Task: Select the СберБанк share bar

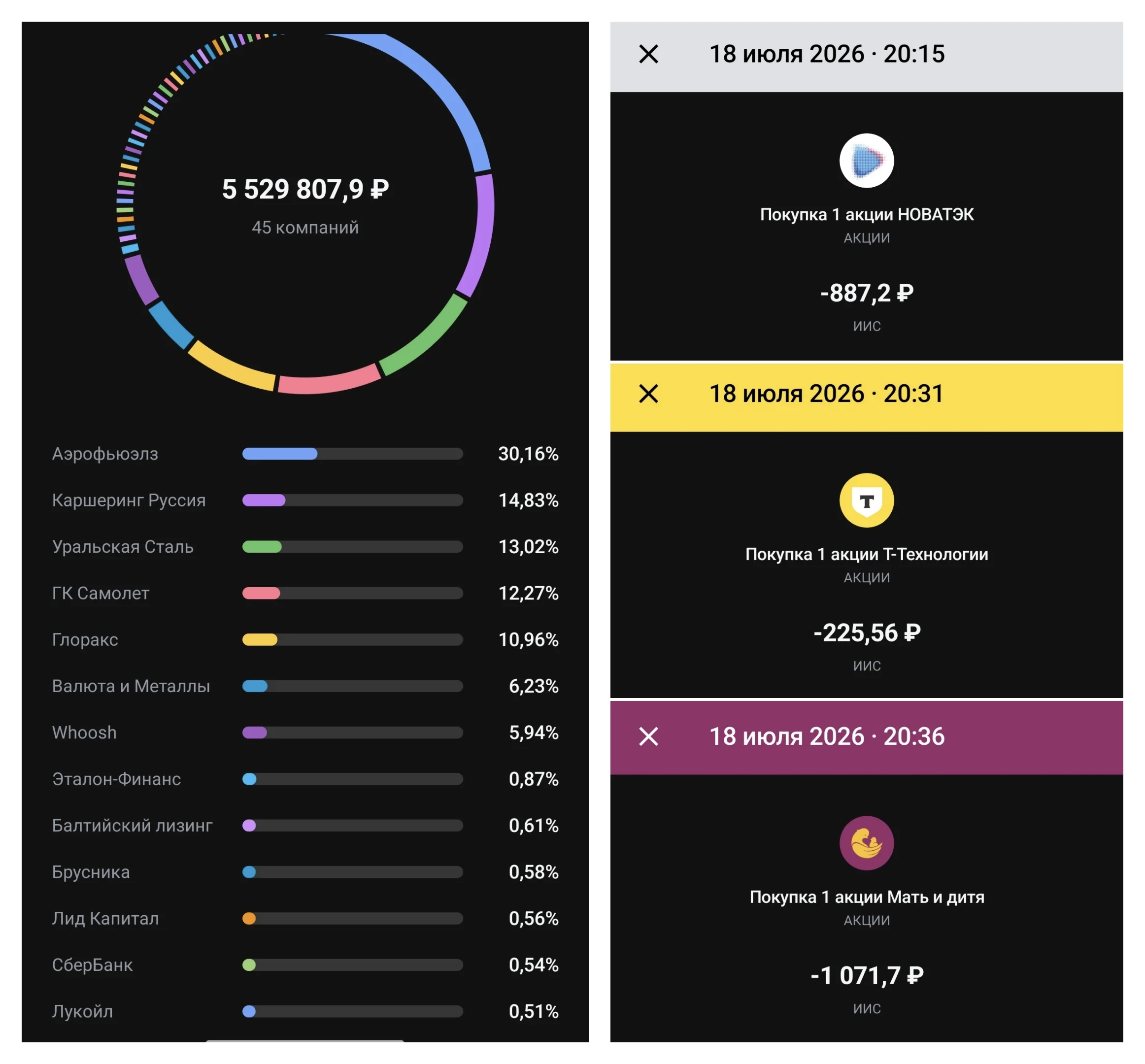Action: pyautogui.click(x=352, y=965)
